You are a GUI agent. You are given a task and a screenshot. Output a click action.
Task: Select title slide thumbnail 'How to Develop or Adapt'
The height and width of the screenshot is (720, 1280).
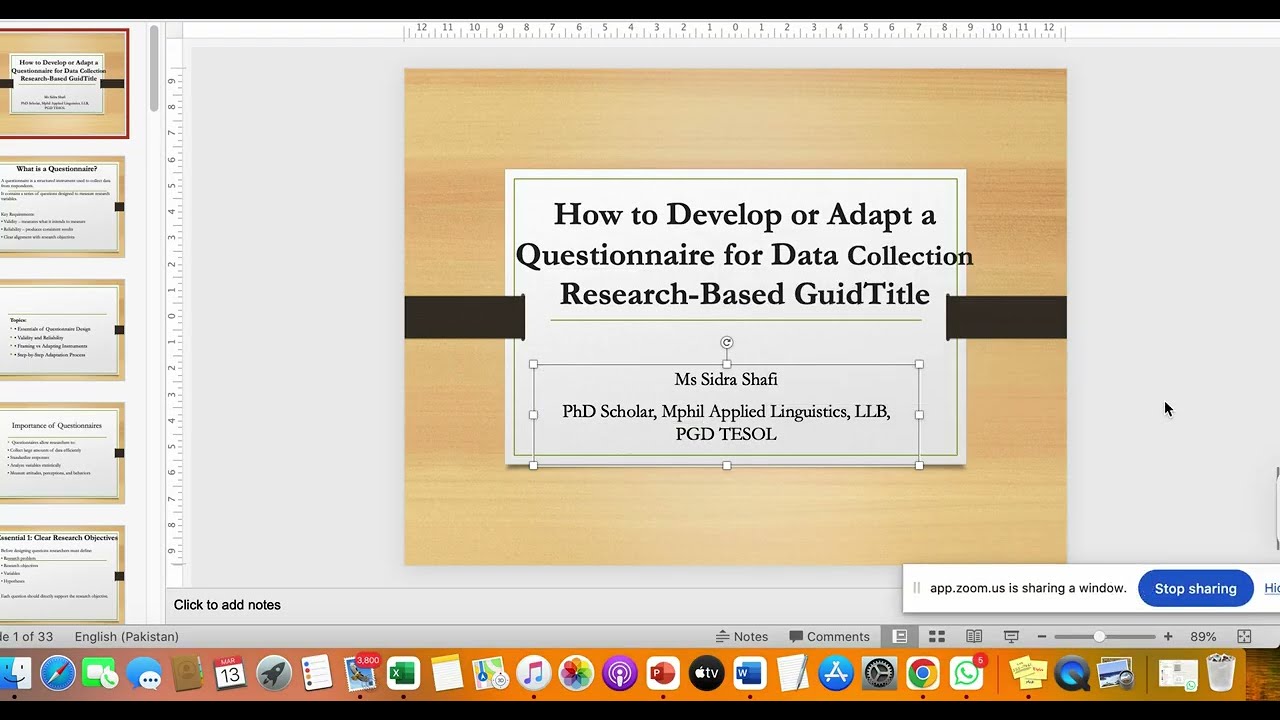coord(62,83)
